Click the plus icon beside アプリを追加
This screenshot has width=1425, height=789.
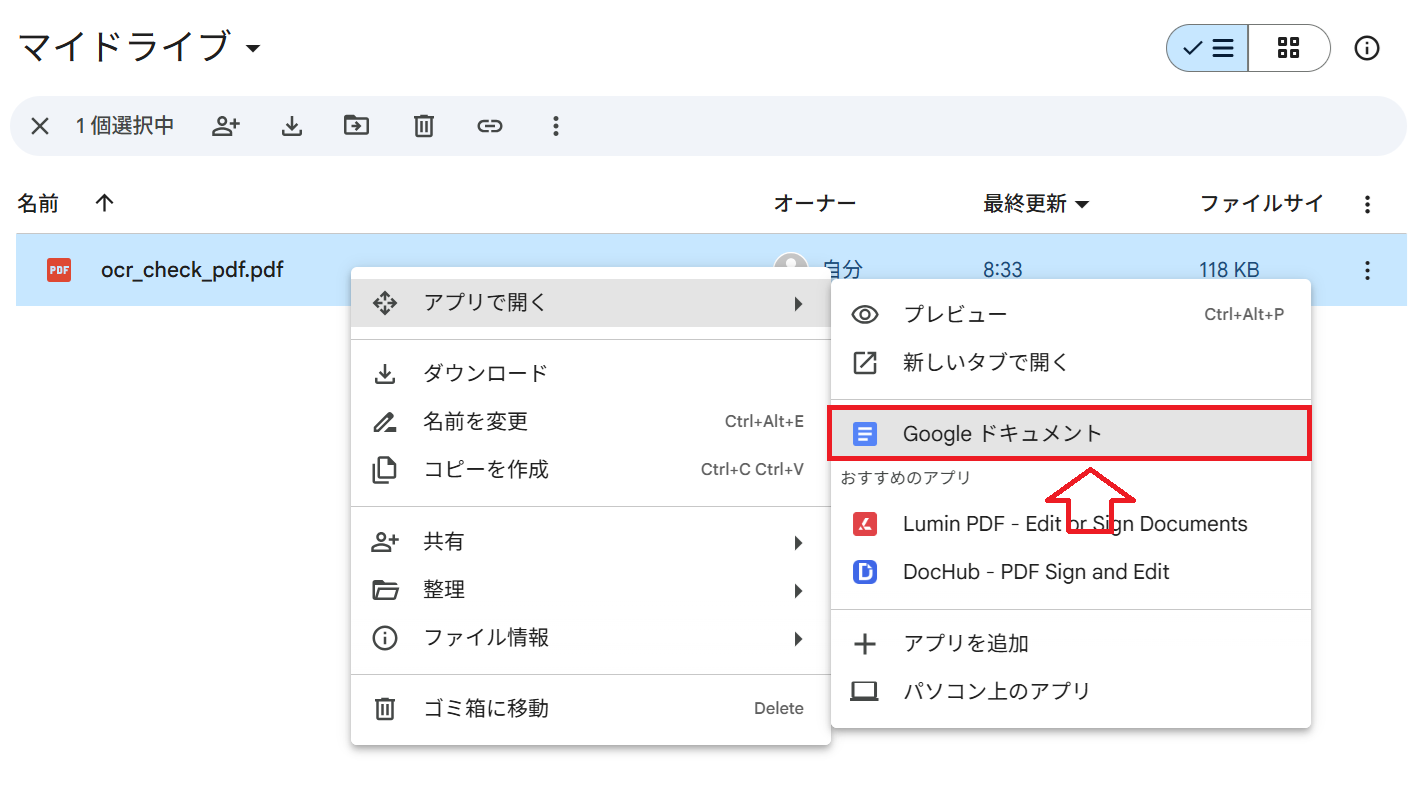tap(865, 644)
